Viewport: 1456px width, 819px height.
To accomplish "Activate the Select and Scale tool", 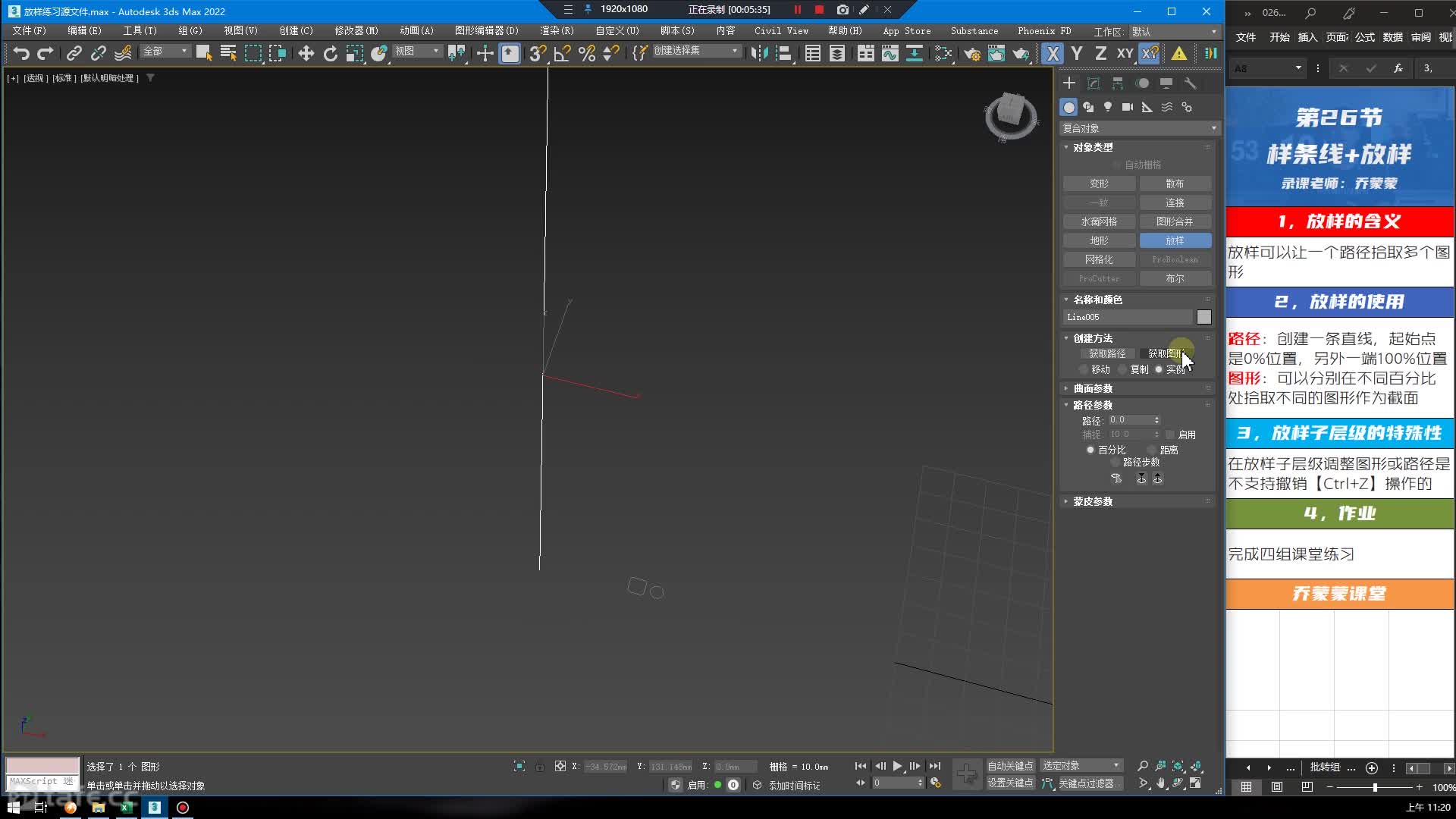I will click(x=354, y=53).
